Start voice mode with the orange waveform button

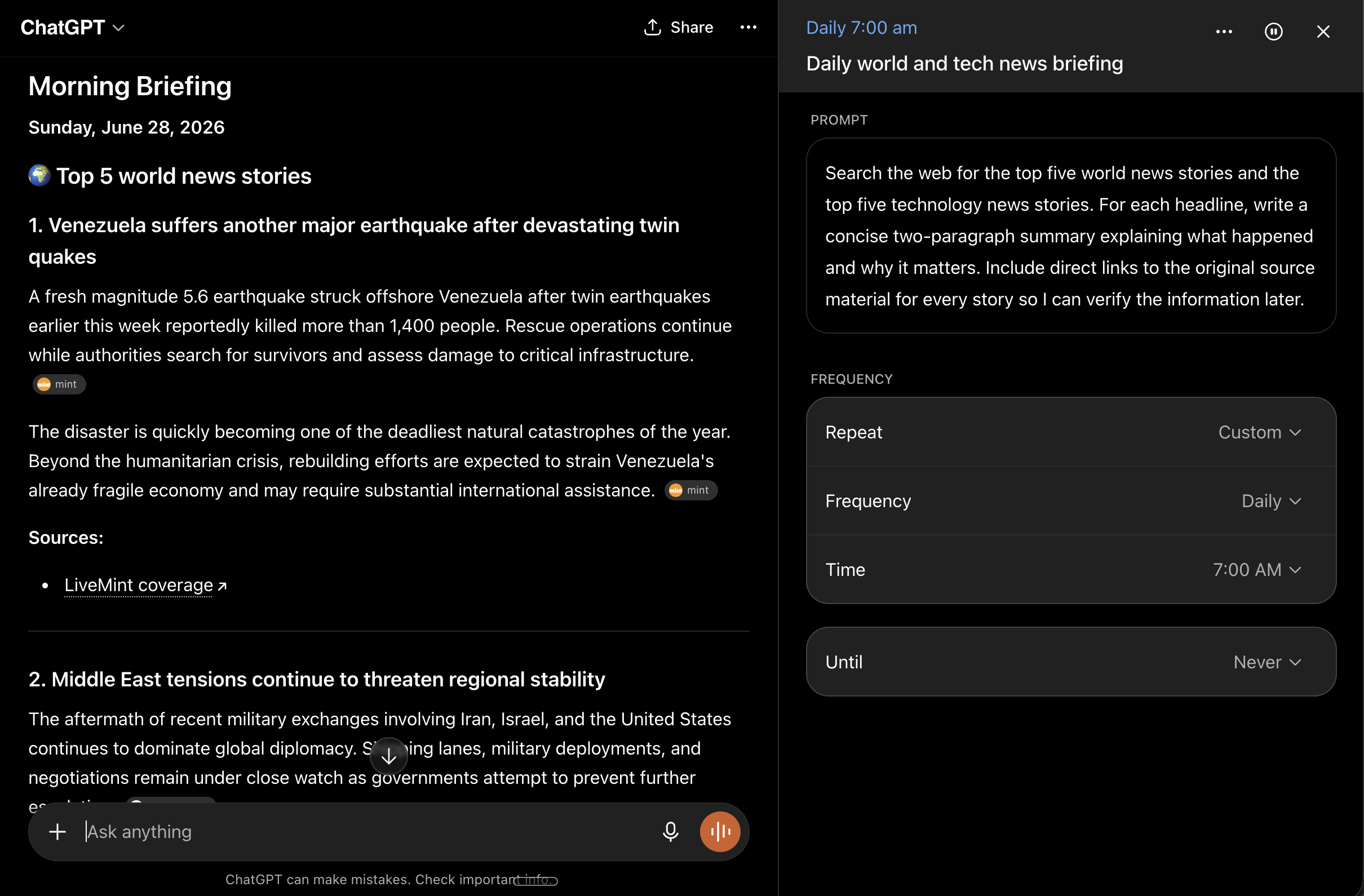720,832
